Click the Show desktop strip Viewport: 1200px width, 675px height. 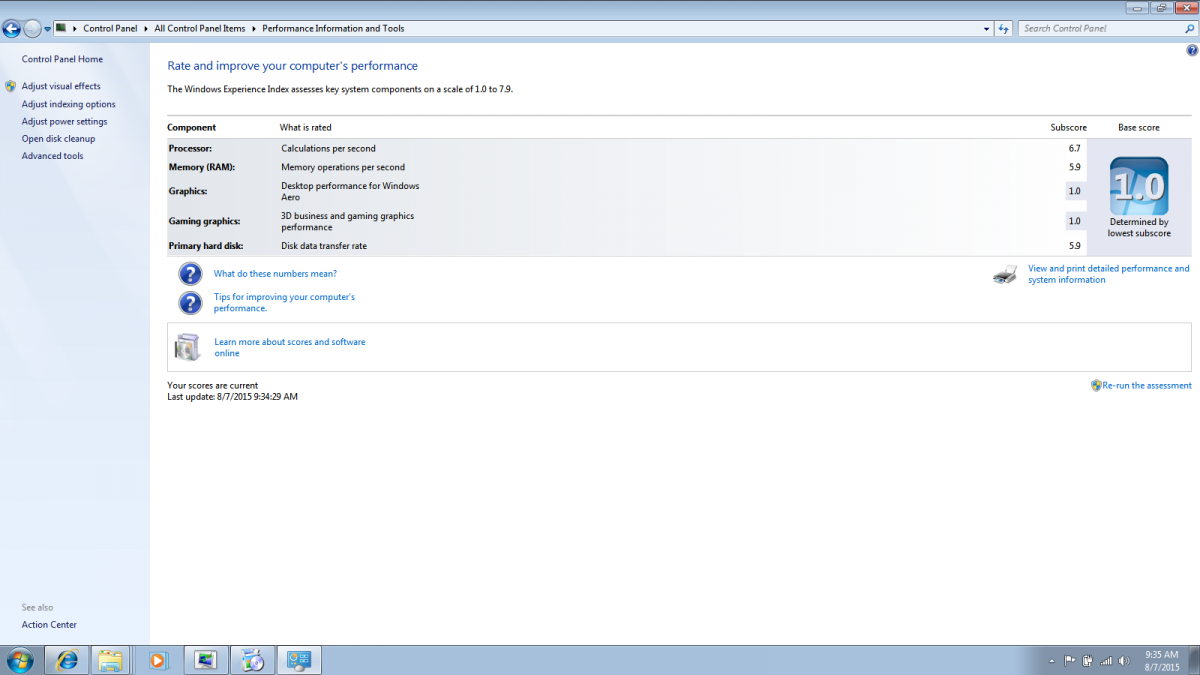tap(1193, 660)
